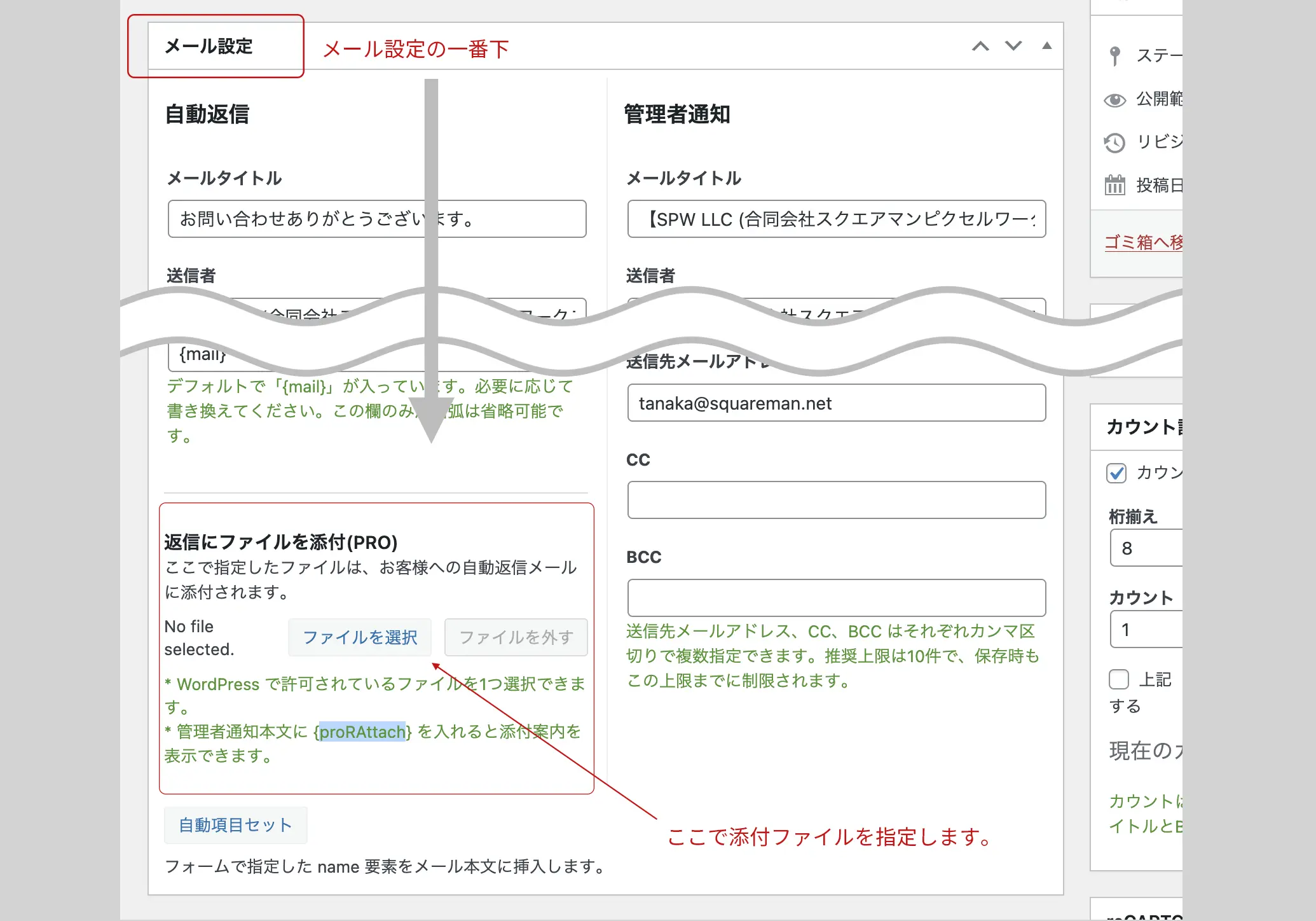Click the status pin icon in the sidebar
Image resolution: width=1316 pixels, height=921 pixels.
pos(1114,55)
